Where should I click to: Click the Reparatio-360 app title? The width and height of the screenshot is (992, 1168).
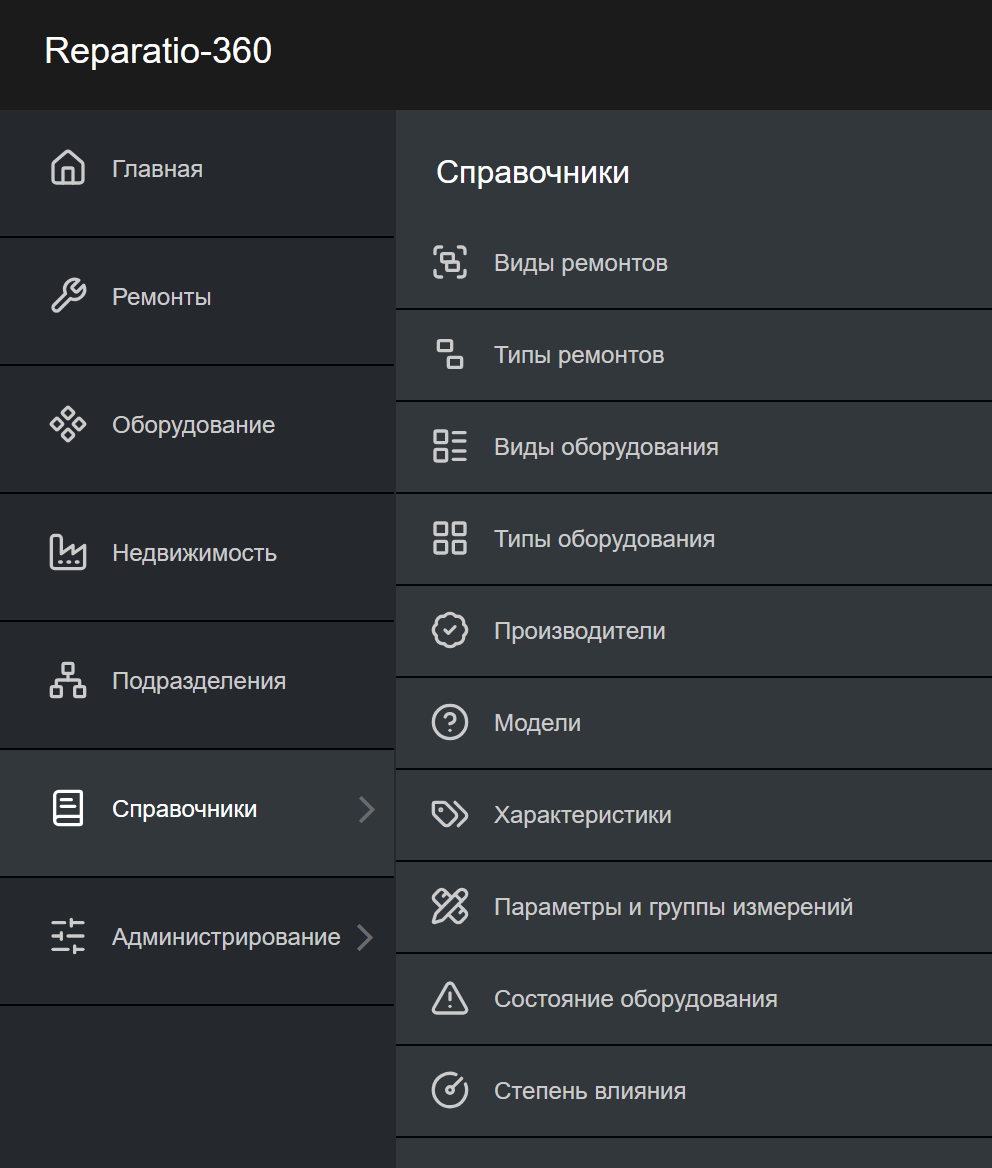point(158,51)
